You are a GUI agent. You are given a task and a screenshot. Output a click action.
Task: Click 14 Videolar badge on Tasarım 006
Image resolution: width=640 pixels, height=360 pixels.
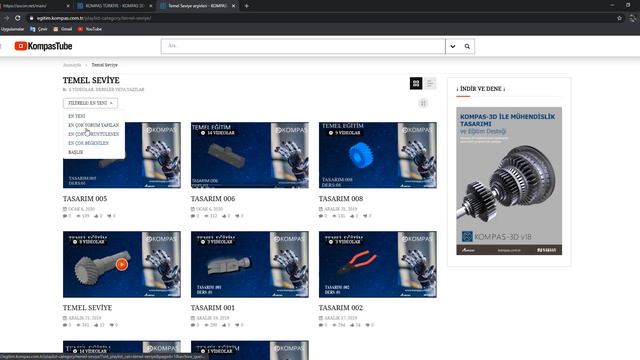coord(218,133)
